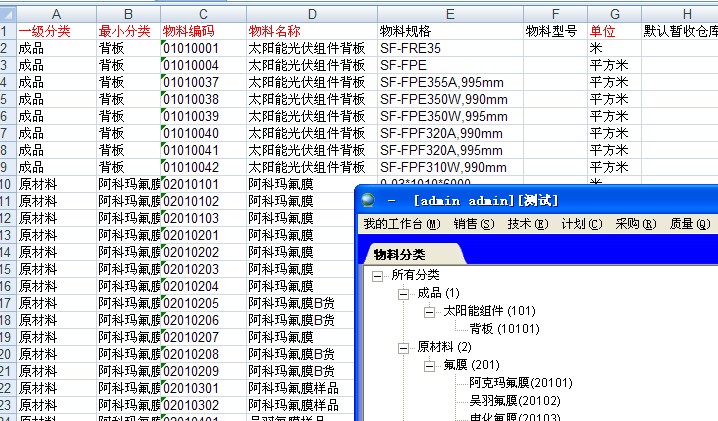Collapse the 太阳能组件 (101) branch
Screen dimensions: 718x421
pos(430,311)
